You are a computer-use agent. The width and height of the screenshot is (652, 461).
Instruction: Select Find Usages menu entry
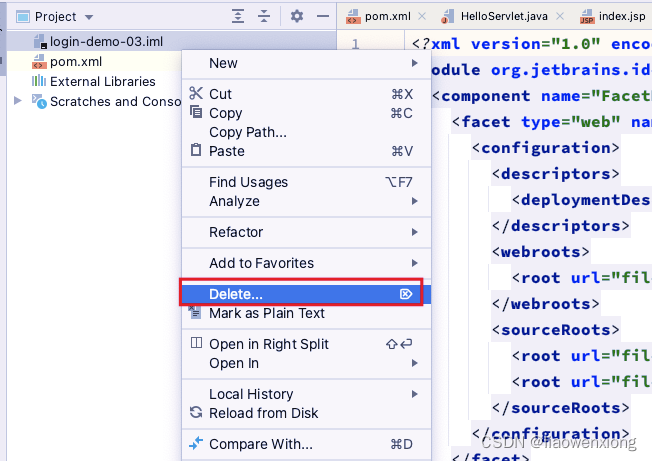tap(306, 182)
